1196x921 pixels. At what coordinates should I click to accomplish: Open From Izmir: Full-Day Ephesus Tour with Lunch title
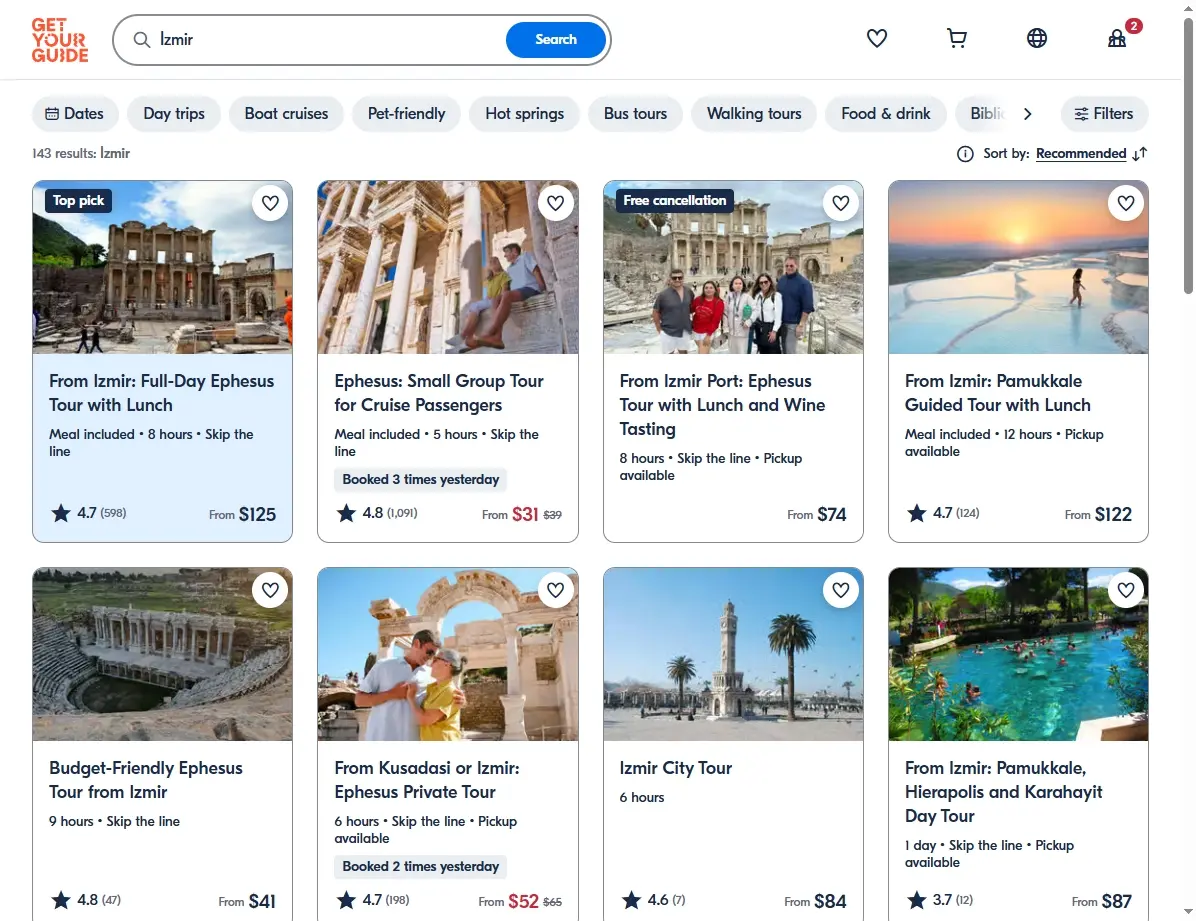pyautogui.click(x=162, y=393)
